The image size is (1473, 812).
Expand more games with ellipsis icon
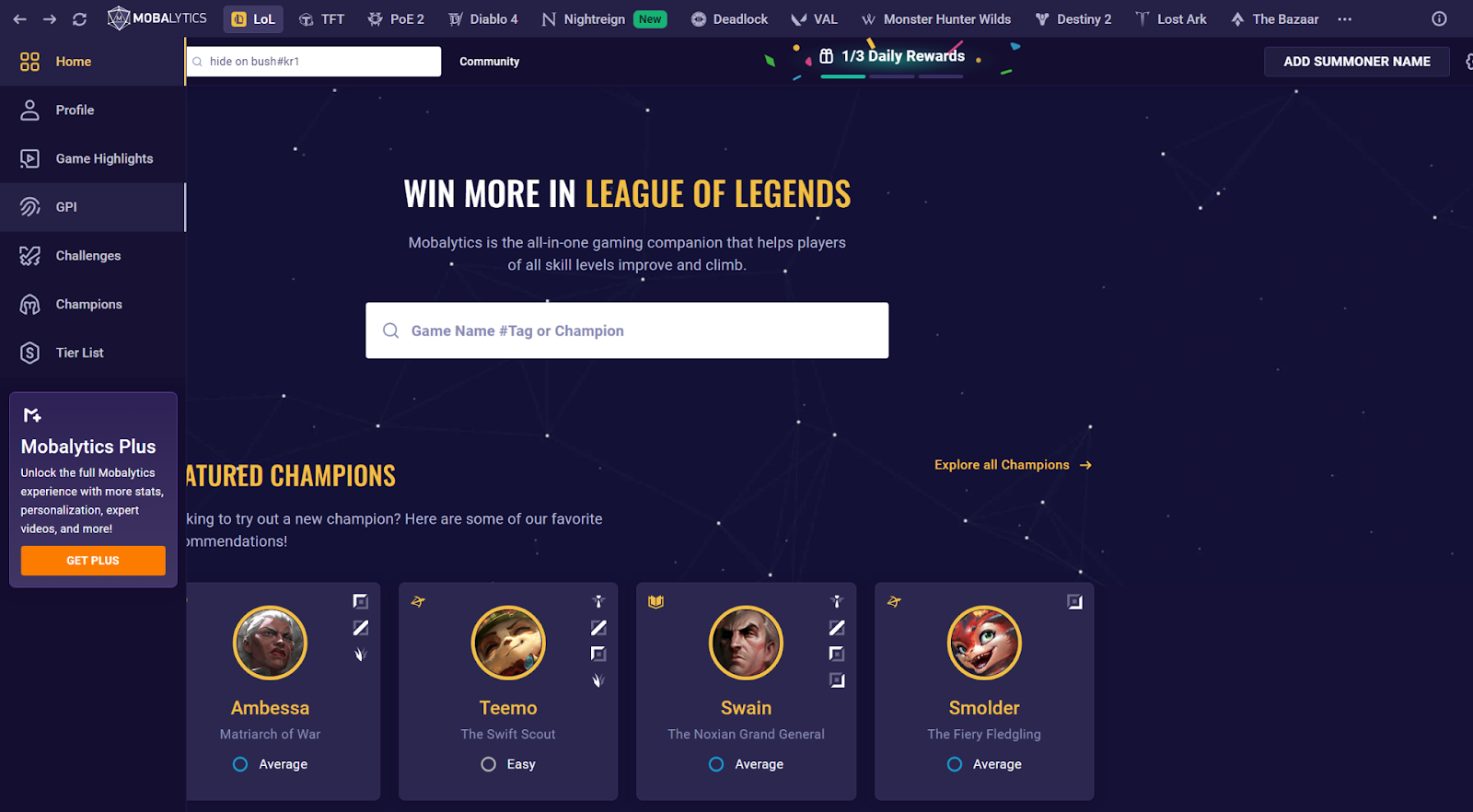click(1345, 19)
